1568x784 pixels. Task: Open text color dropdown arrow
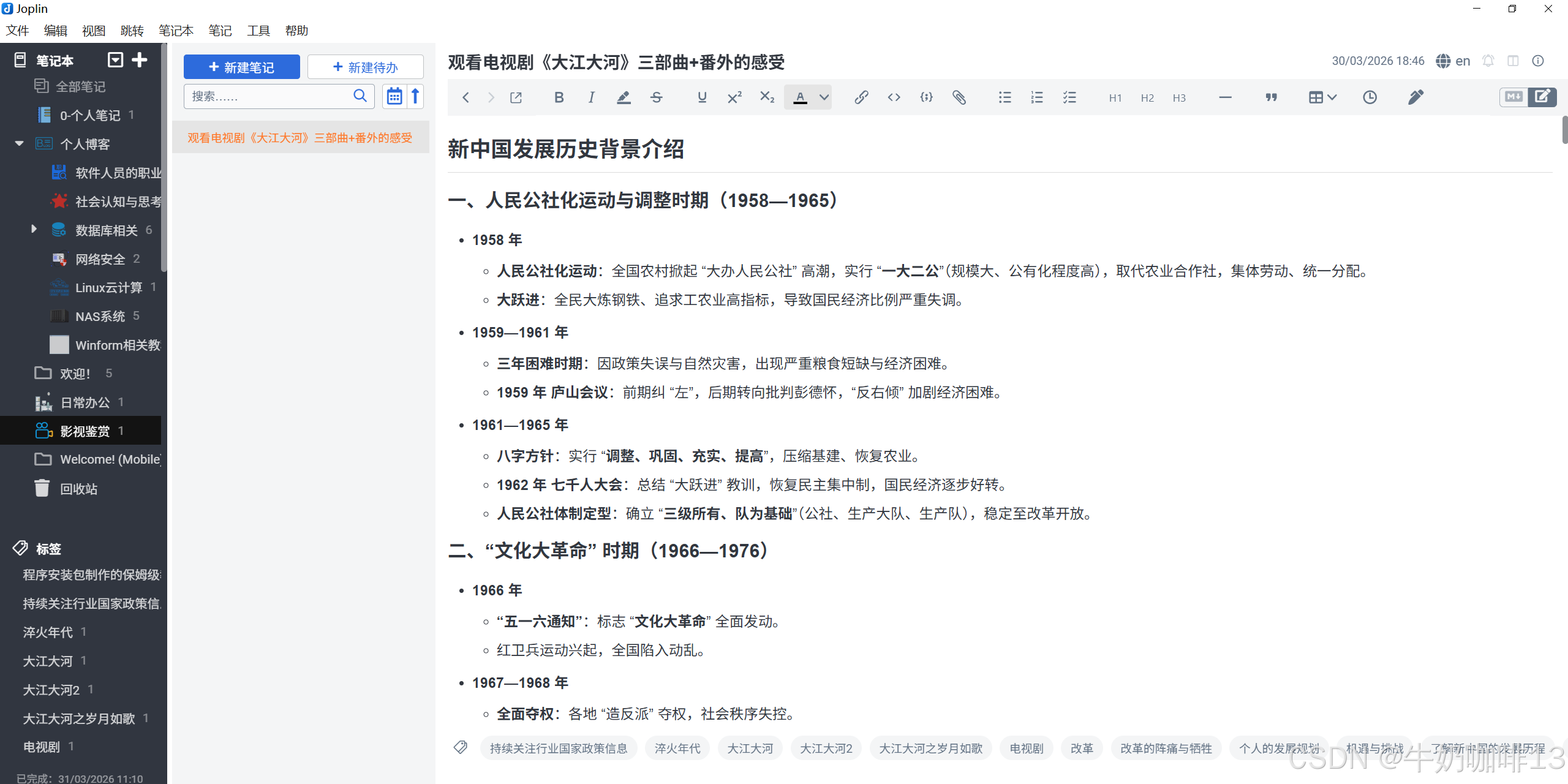point(824,97)
